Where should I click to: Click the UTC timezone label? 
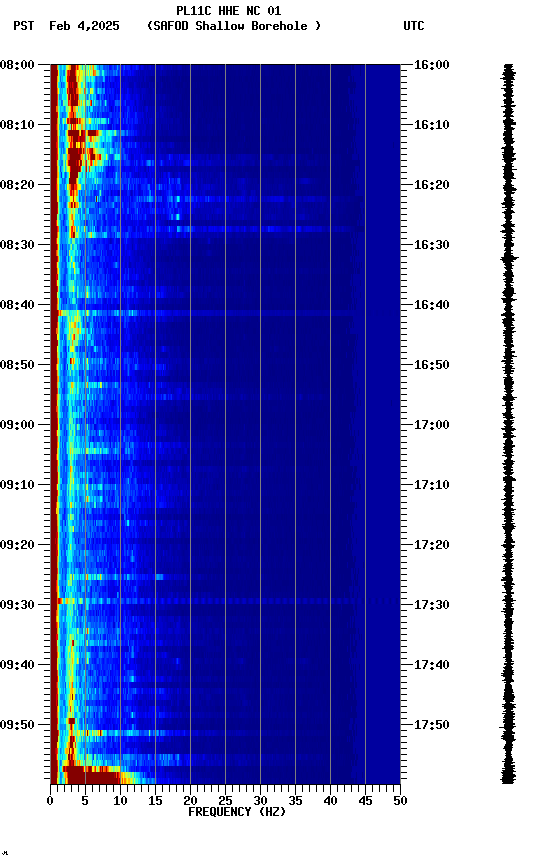click(414, 26)
